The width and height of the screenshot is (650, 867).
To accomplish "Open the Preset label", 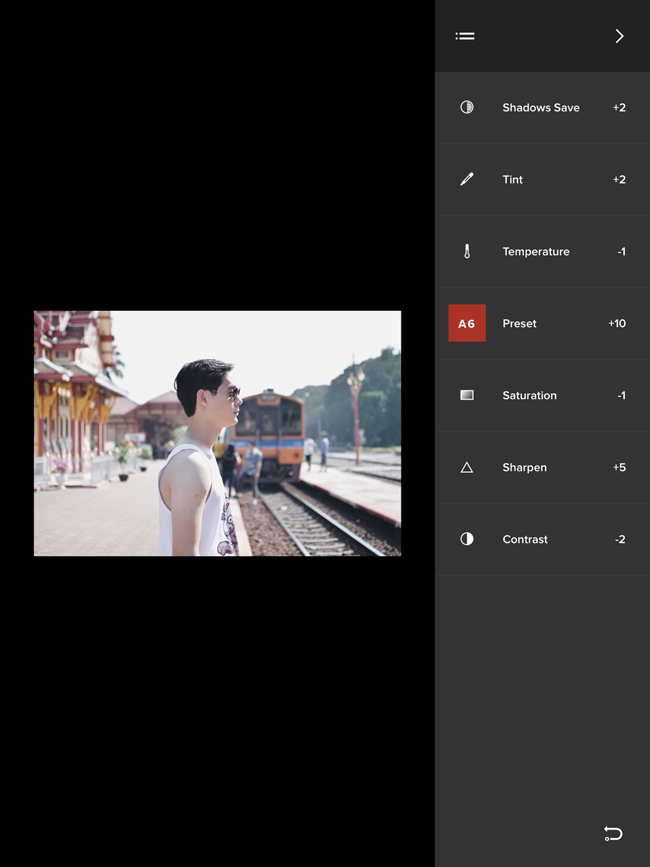I will tap(519, 323).
